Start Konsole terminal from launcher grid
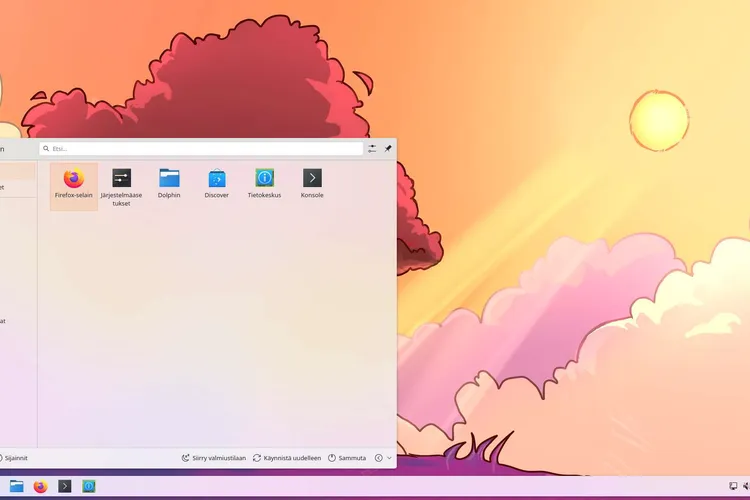The height and width of the screenshot is (500, 750). coord(312,184)
